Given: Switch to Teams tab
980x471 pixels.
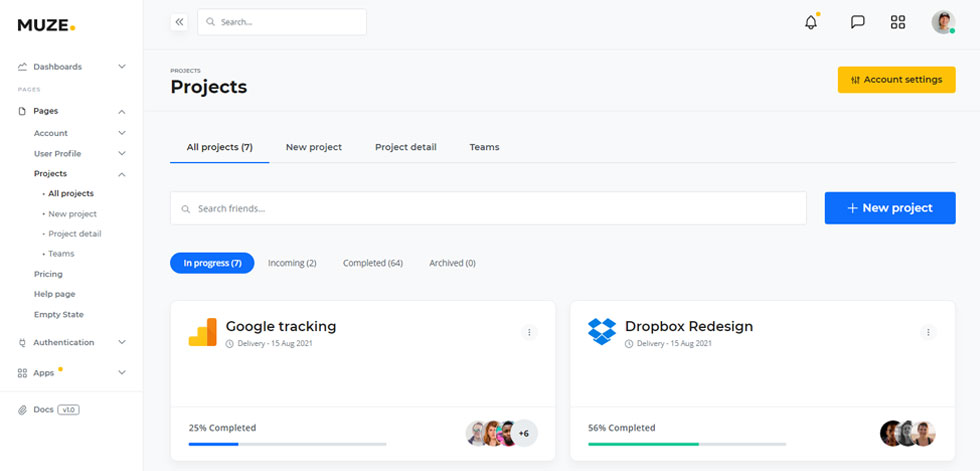Looking at the screenshot, I should [x=484, y=147].
